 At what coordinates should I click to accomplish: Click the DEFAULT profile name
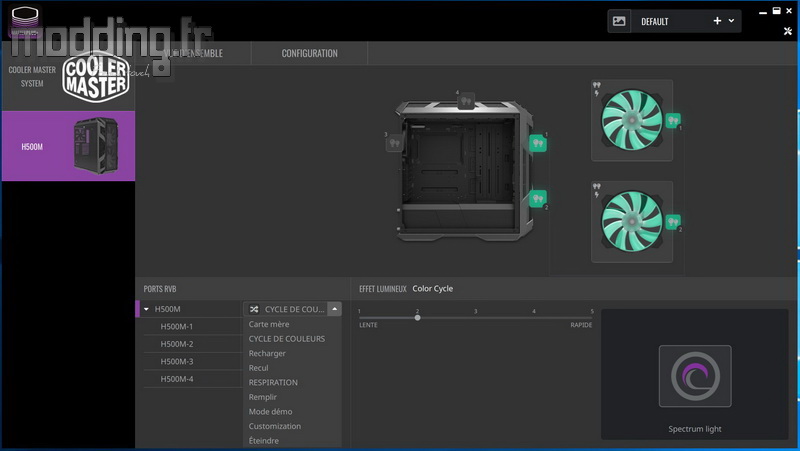pos(655,21)
